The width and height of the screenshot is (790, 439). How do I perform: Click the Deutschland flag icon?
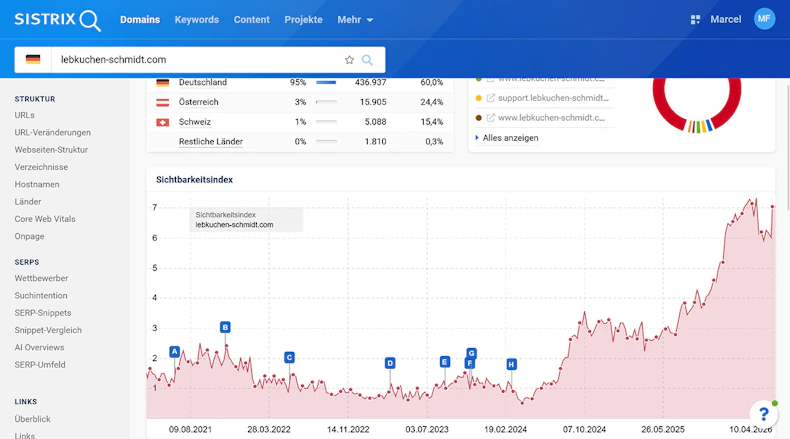[162, 82]
